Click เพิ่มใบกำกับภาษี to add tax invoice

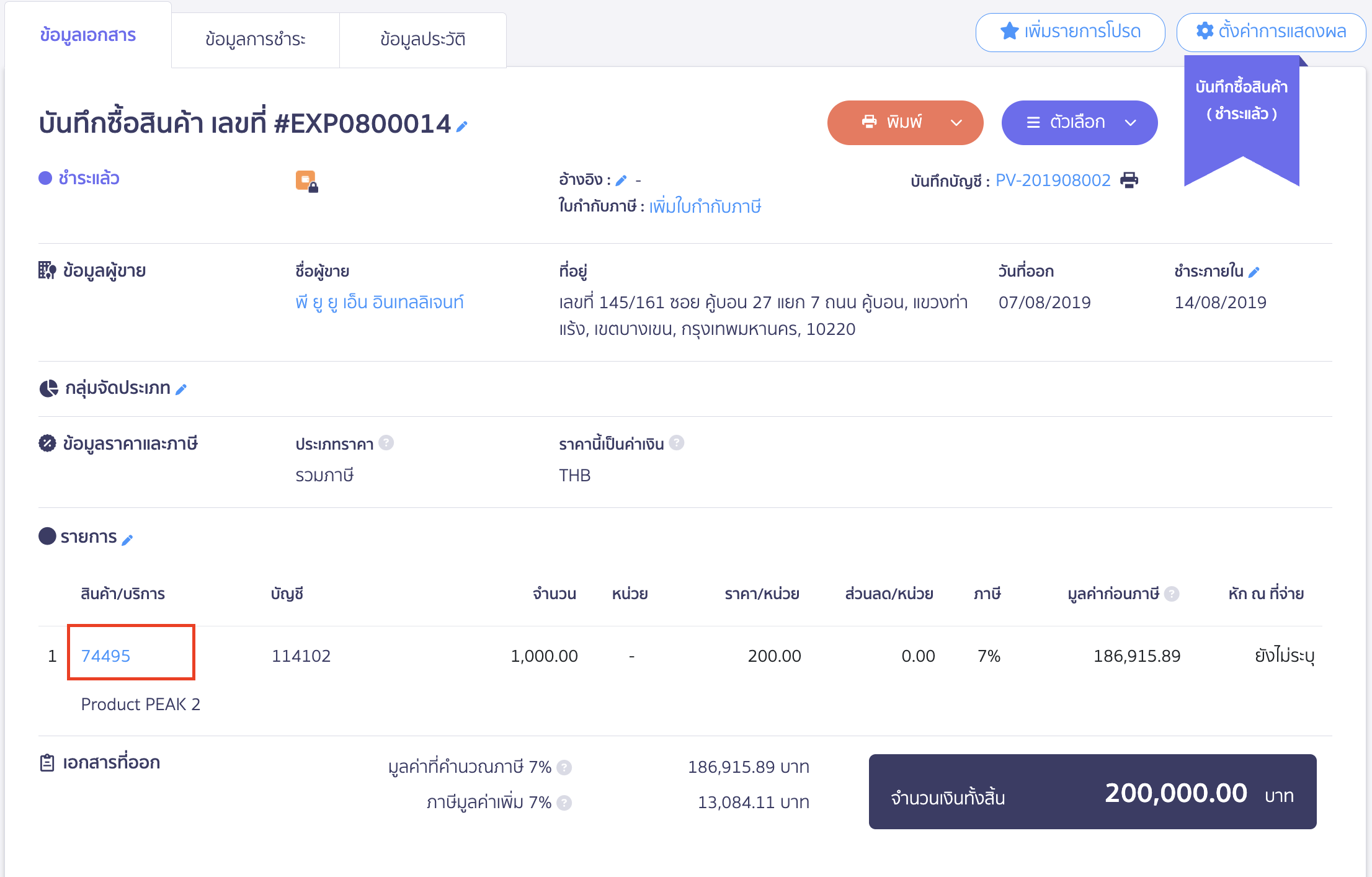point(705,206)
